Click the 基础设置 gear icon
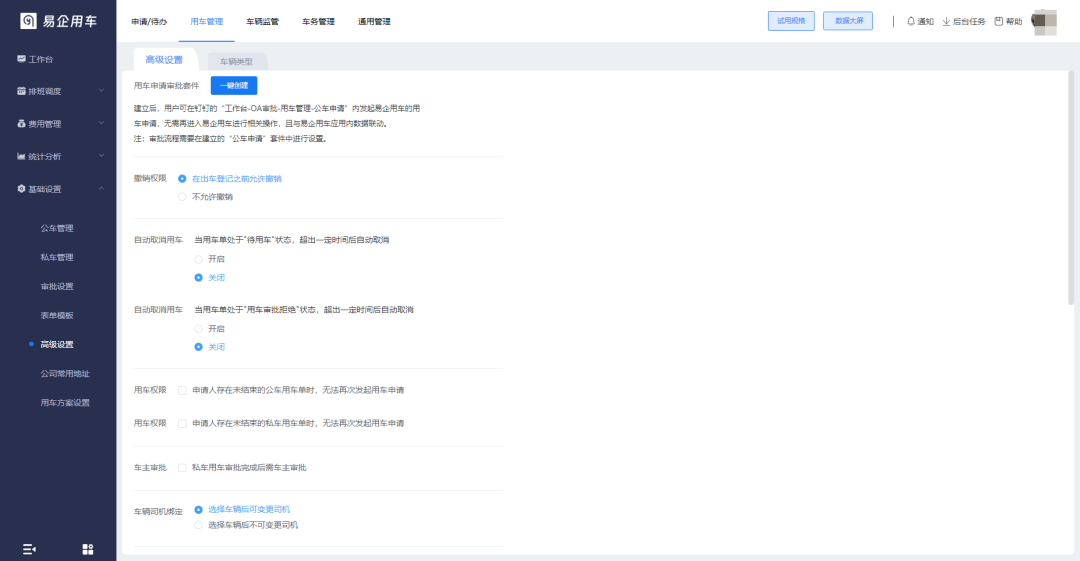1080x561 pixels. pyautogui.click(x=21, y=189)
